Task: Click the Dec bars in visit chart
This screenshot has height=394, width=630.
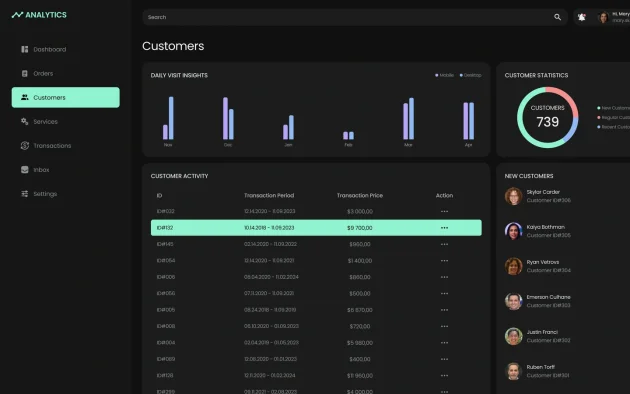Action: (228, 118)
